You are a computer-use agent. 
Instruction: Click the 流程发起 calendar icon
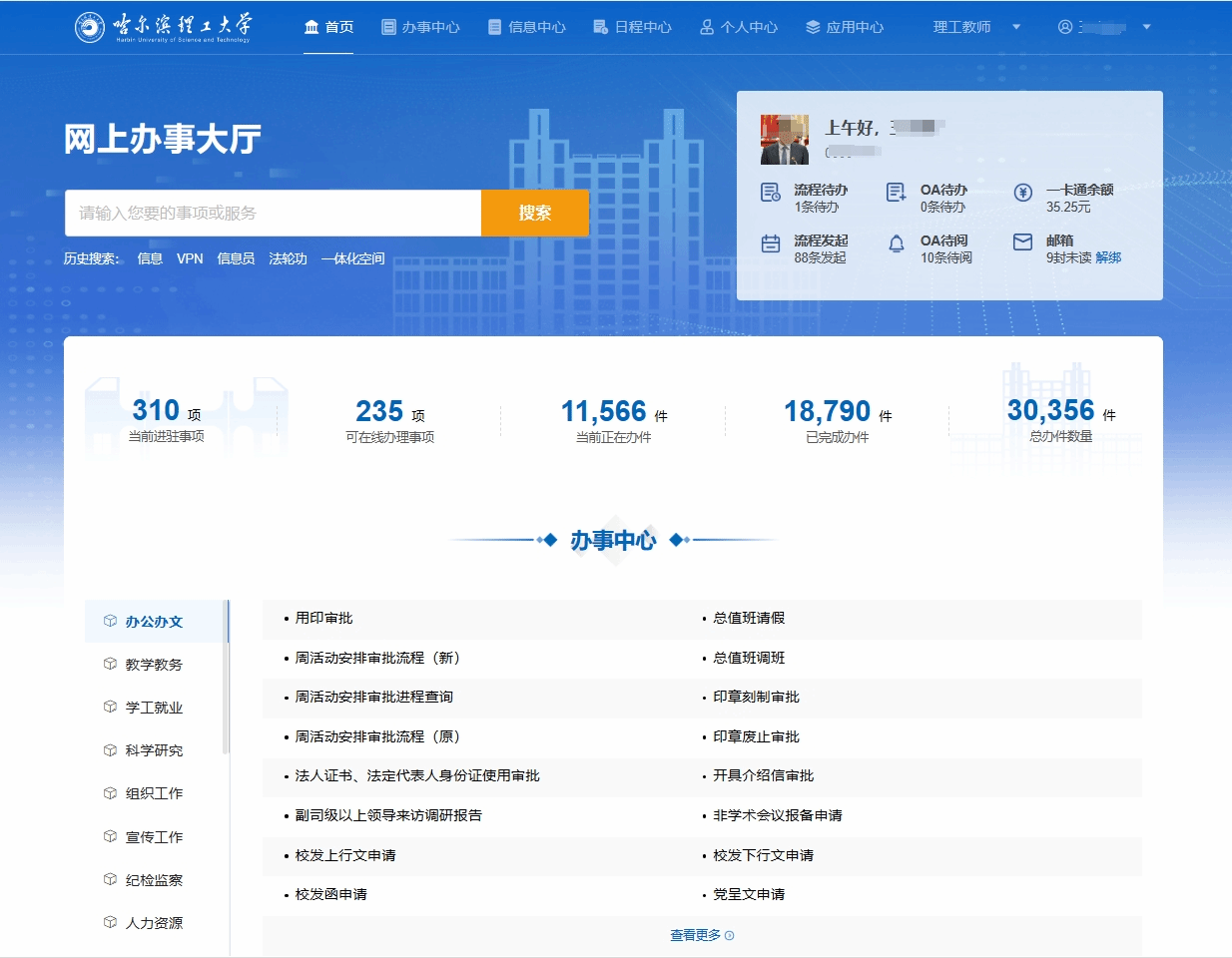click(x=771, y=243)
